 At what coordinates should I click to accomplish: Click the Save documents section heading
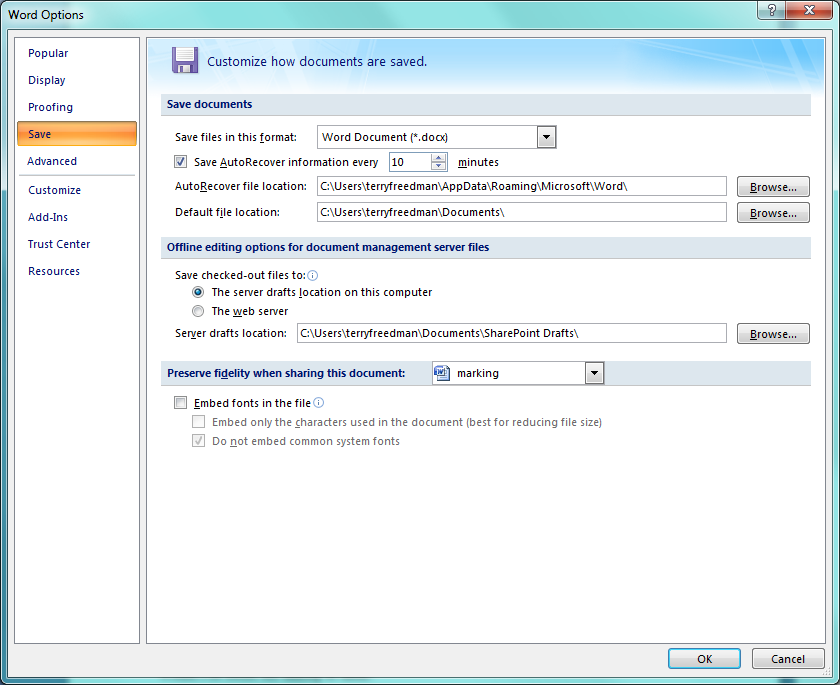[209, 104]
